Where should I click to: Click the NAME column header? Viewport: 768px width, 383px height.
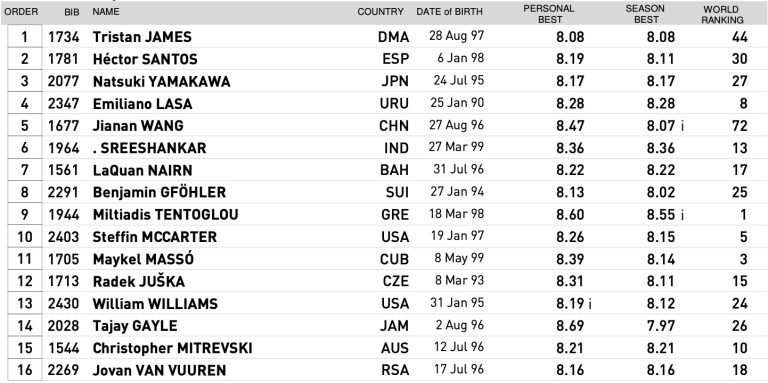click(105, 12)
